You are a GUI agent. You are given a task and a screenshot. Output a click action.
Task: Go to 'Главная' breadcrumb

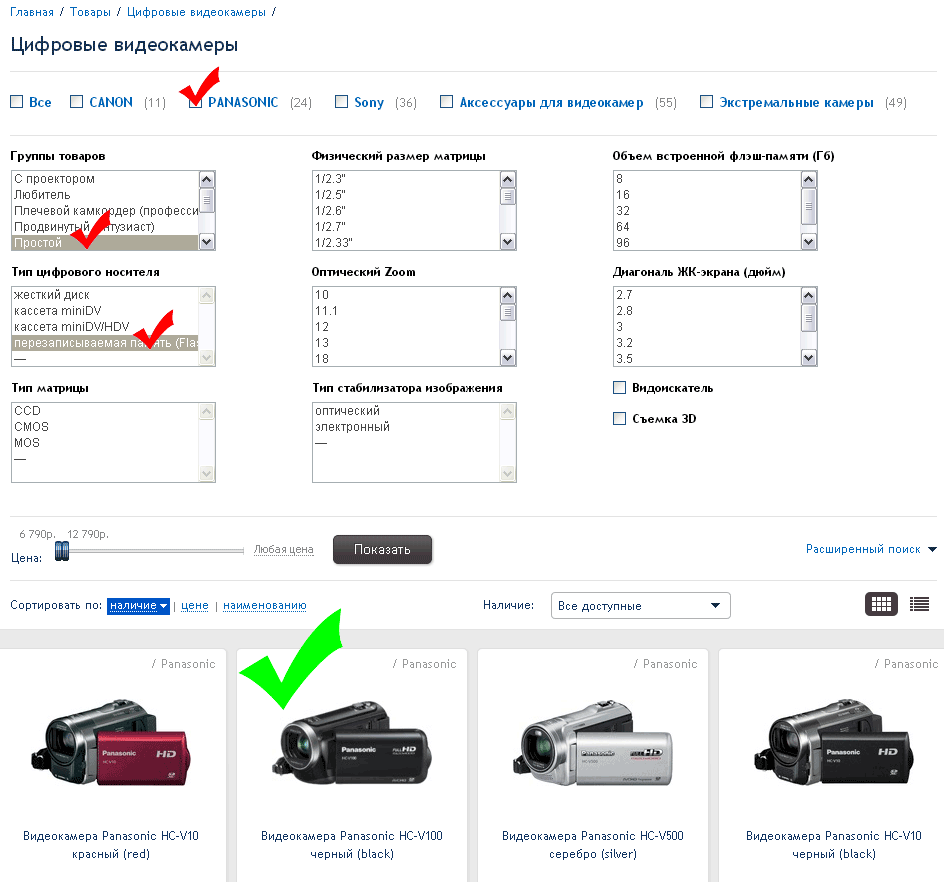coord(32,12)
